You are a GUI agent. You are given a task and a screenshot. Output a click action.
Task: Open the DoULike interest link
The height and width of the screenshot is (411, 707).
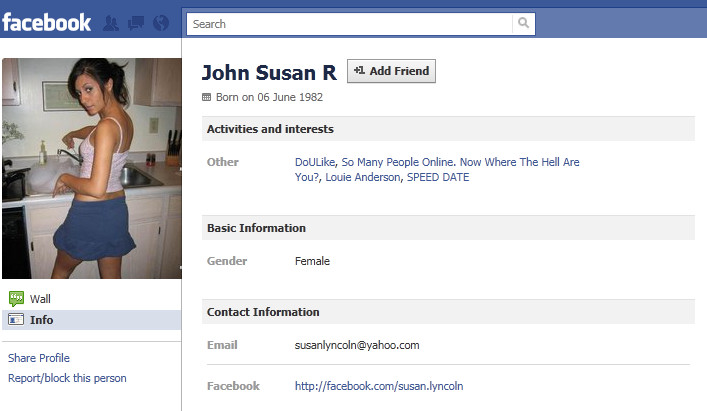(315, 162)
